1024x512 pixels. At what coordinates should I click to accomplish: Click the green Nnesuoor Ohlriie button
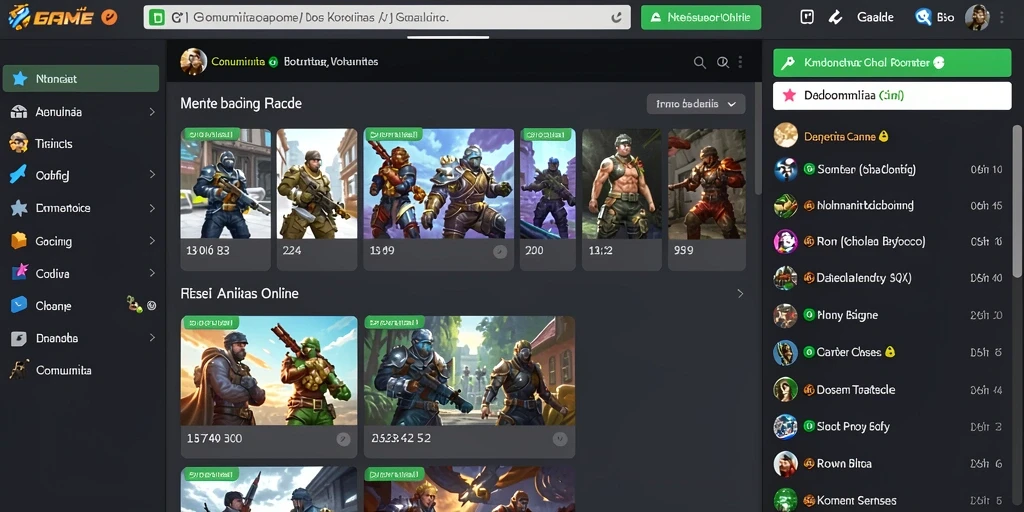coord(701,18)
